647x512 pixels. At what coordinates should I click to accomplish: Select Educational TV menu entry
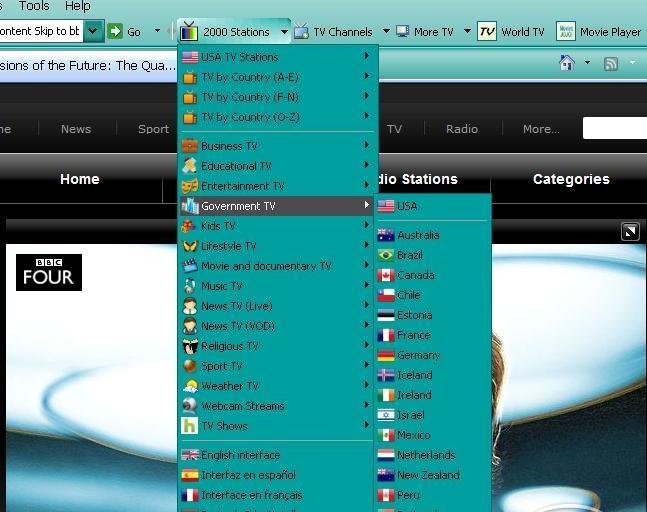pyautogui.click(x=276, y=166)
